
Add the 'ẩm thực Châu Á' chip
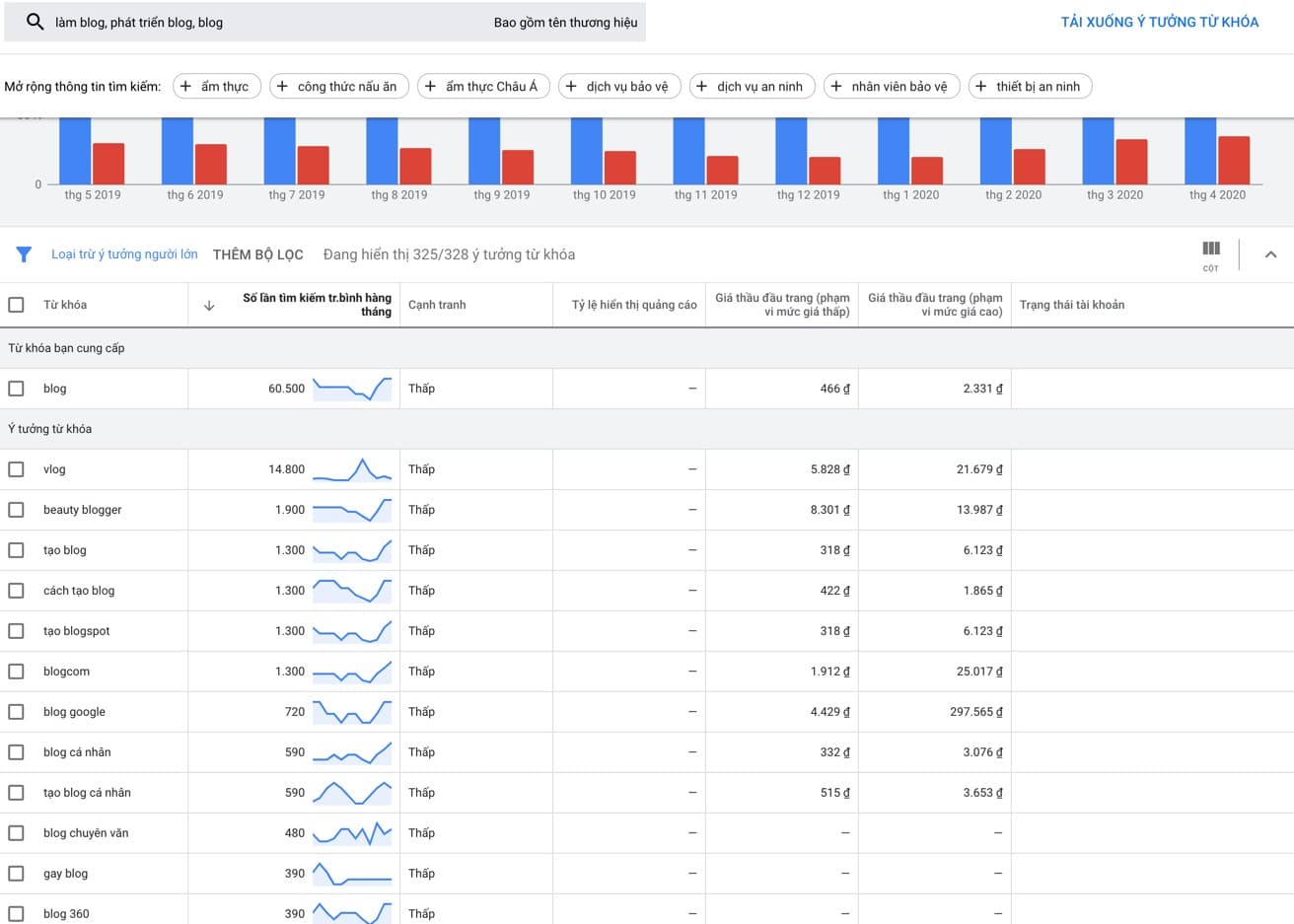coord(483,87)
